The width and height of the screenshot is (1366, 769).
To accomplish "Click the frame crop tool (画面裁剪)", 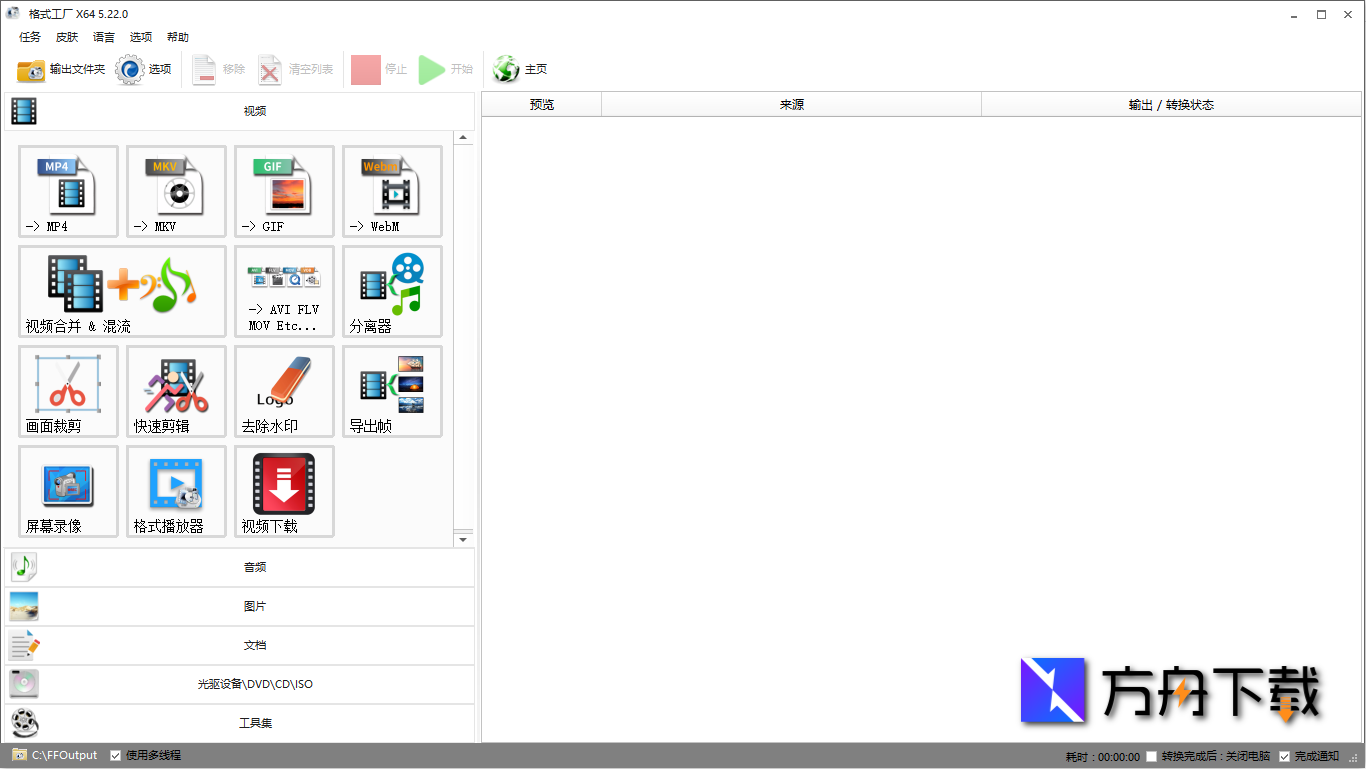I will (68, 391).
